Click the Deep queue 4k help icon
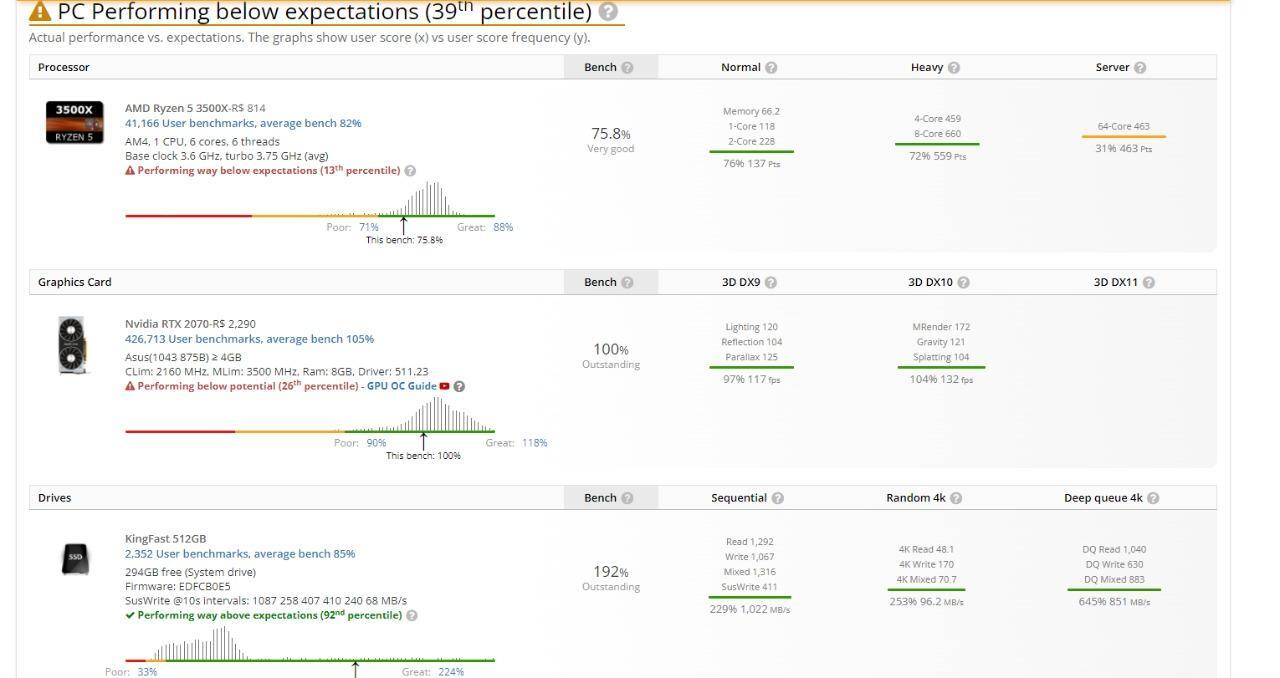The width and height of the screenshot is (1280, 678). pos(1153,498)
